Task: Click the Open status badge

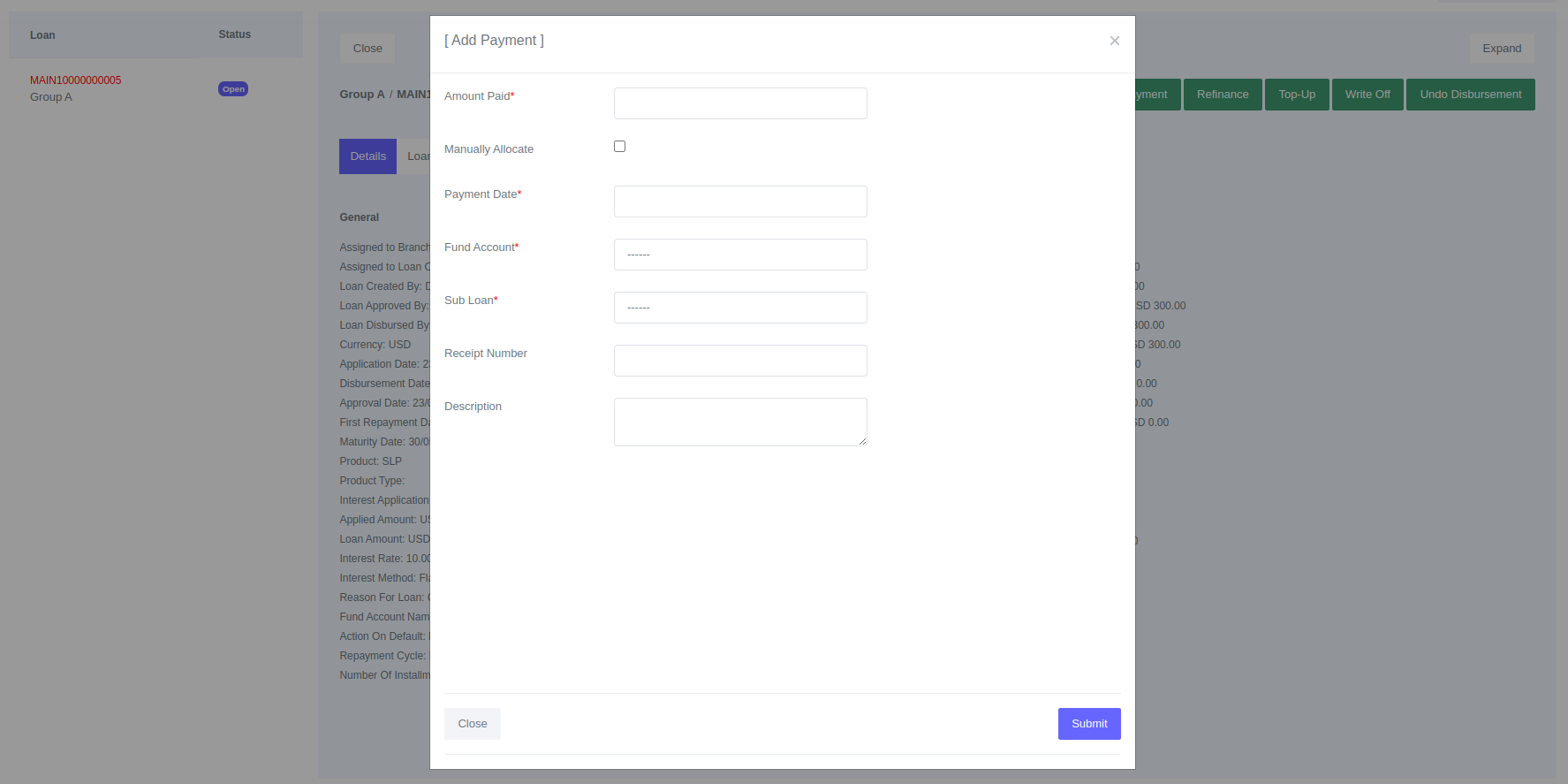Action: (x=233, y=89)
